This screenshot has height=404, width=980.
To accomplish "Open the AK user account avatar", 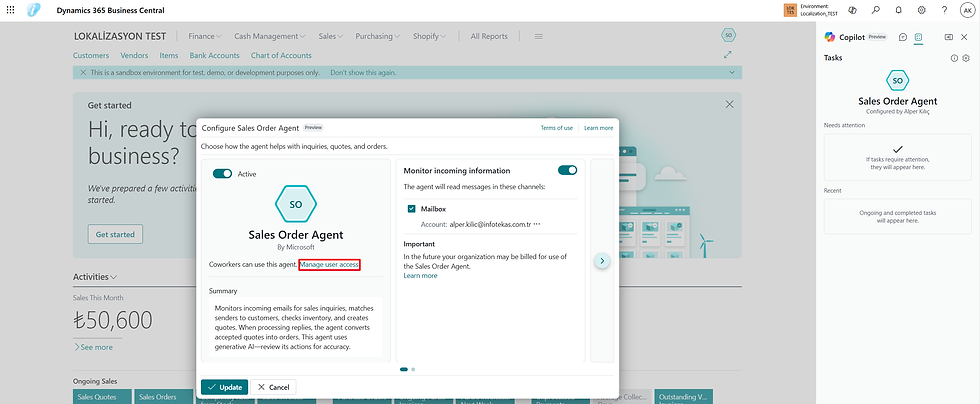I will 966,10.
